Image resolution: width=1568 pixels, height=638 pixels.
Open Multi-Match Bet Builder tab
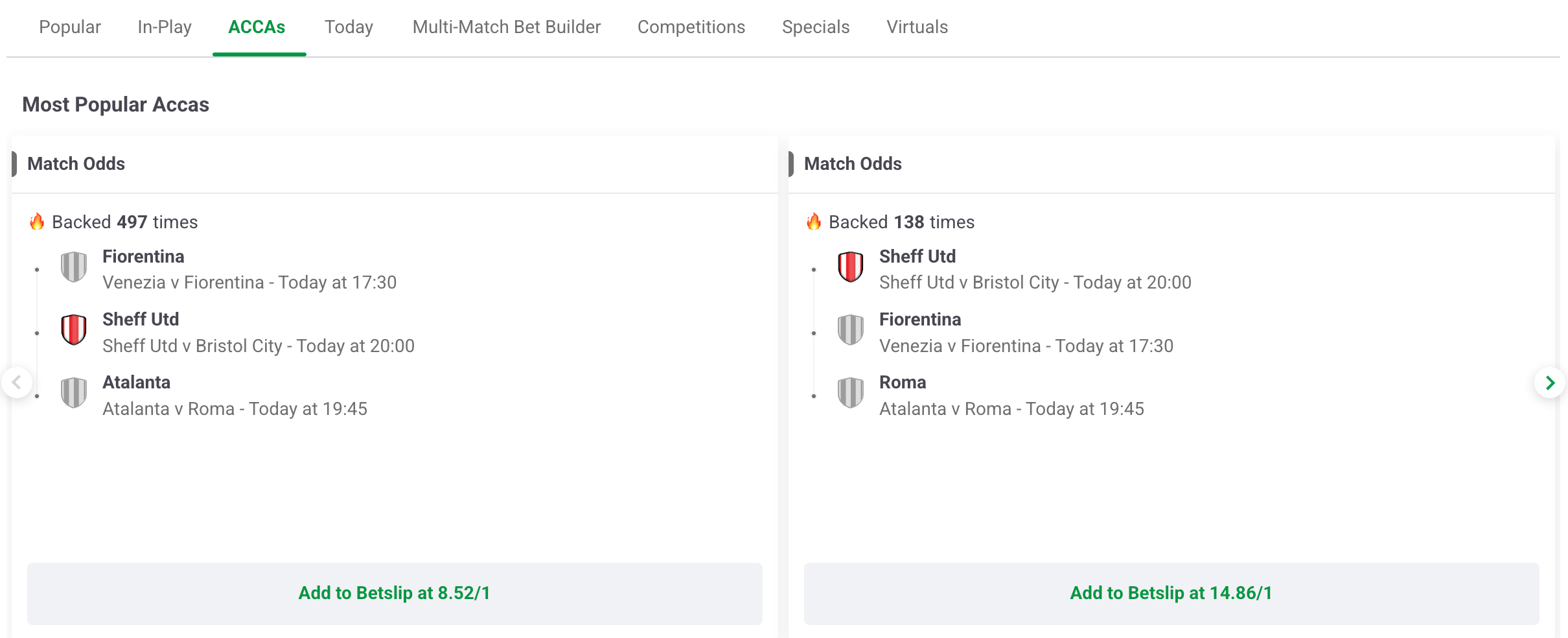coord(507,27)
